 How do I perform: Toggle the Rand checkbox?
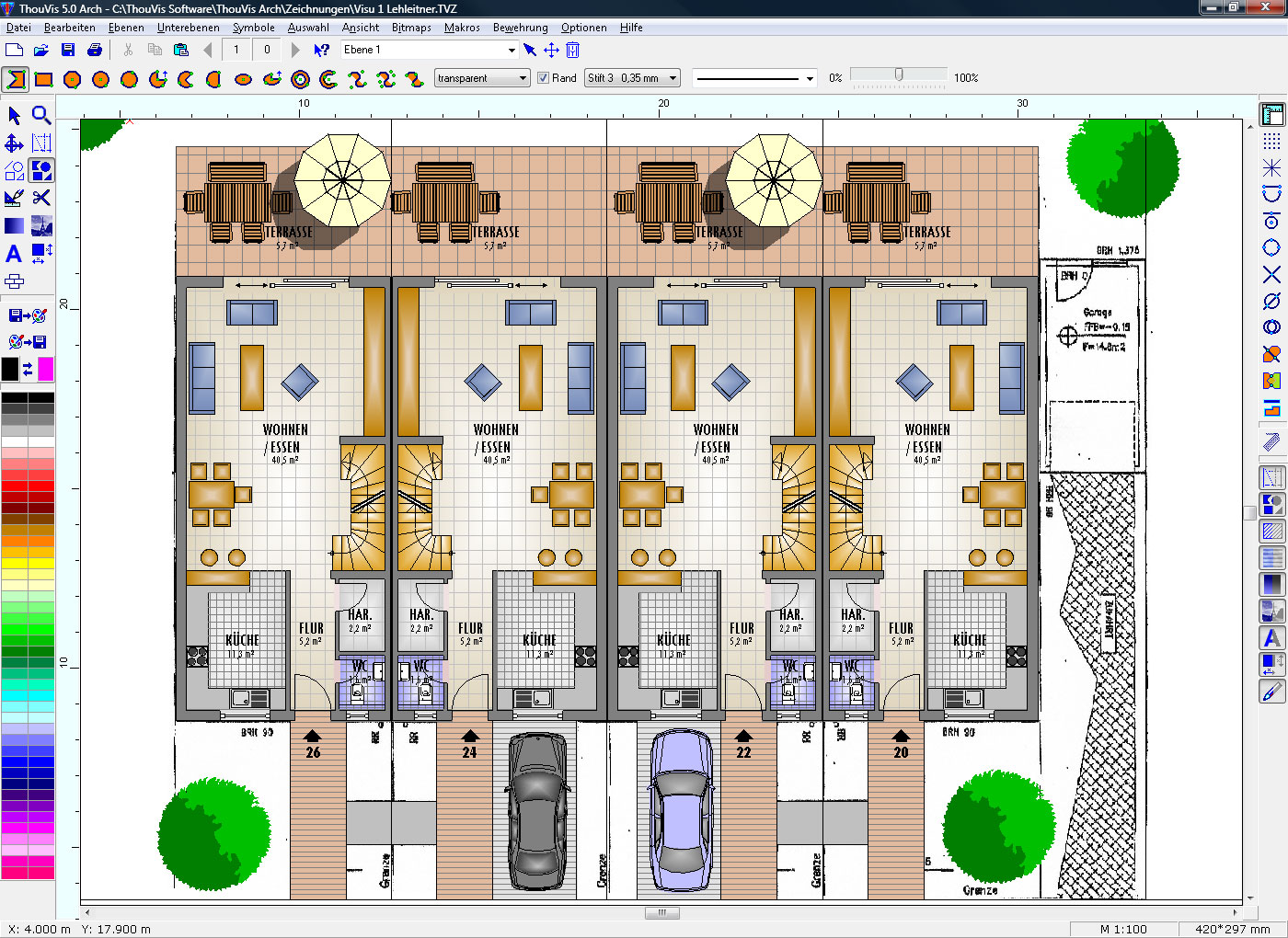tap(543, 78)
